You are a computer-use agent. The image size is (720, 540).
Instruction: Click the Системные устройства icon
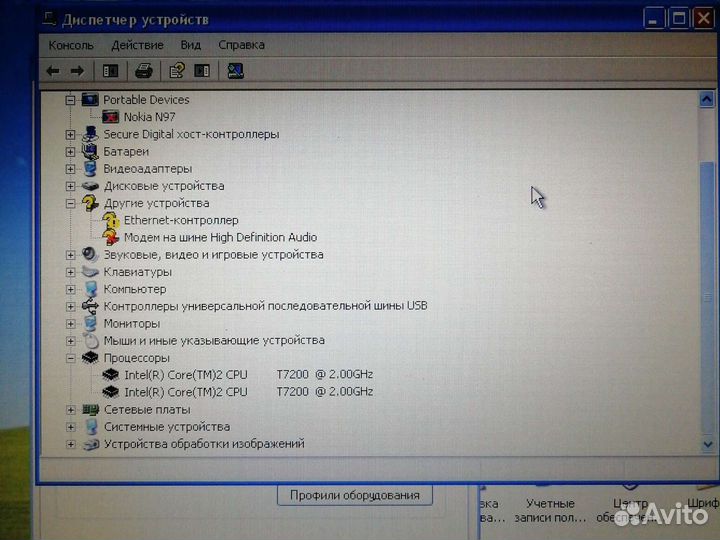(91, 427)
